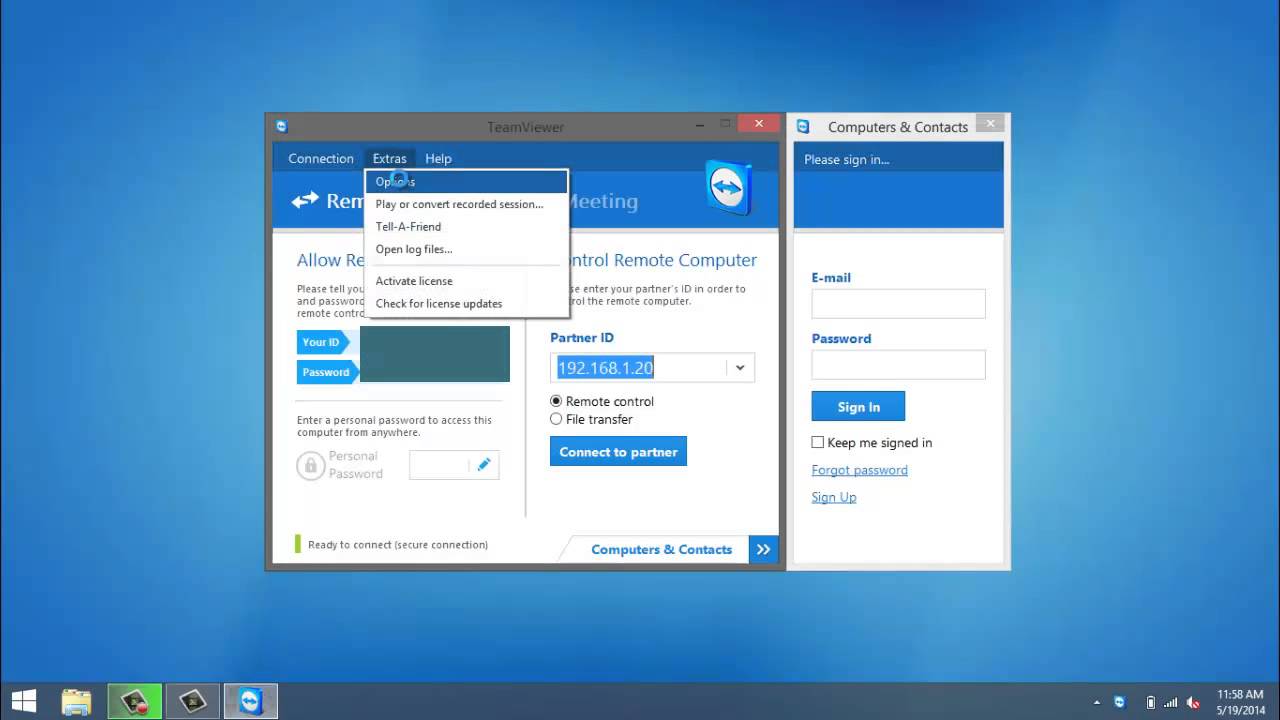Click the Extras menu header
1280x720 pixels.
coord(390,158)
